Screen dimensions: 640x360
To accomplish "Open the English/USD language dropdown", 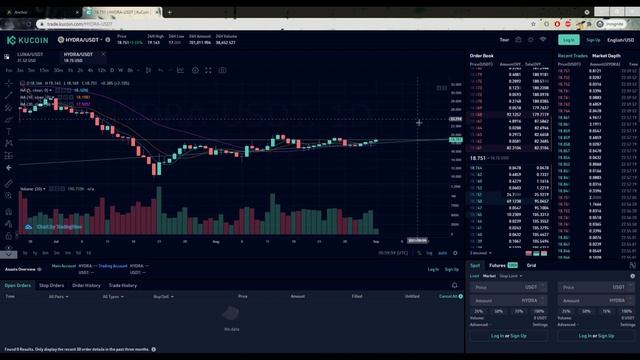I will pos(620,40).
